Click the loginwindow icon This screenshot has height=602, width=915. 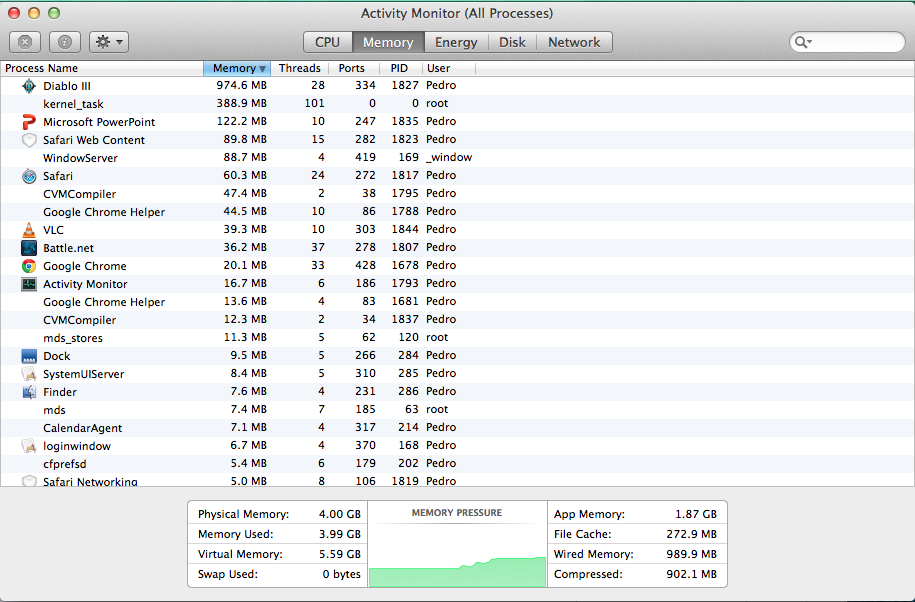coord(29,446)
